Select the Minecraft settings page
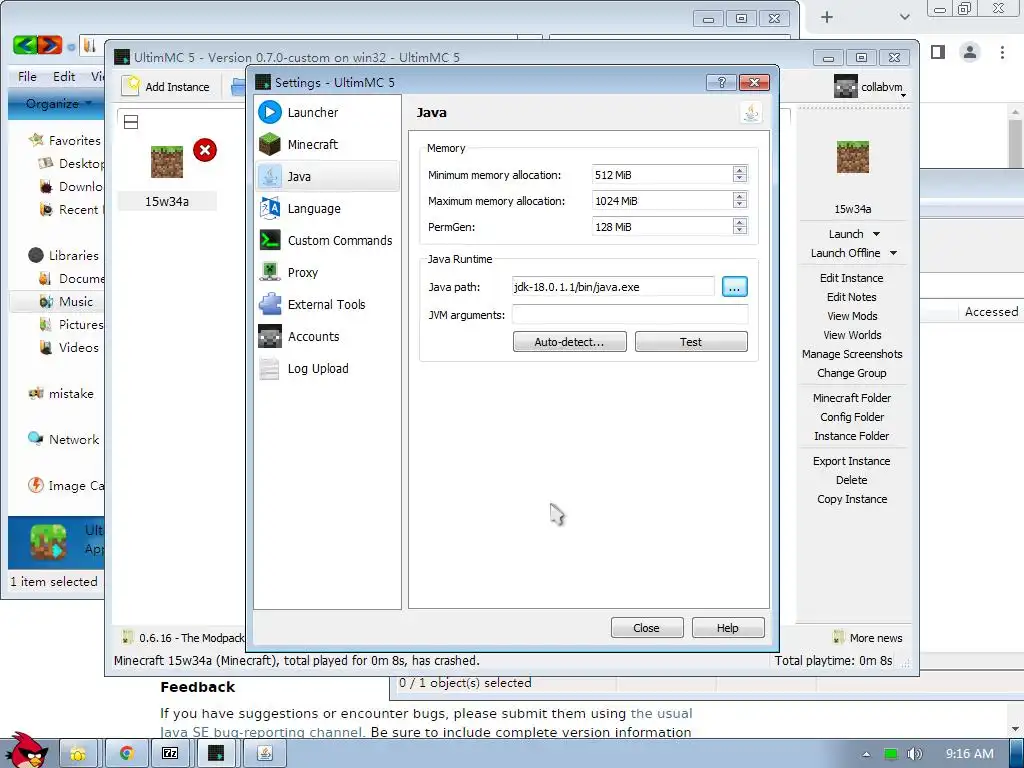The image size is (1024, 768). click(x=327, y=144)
